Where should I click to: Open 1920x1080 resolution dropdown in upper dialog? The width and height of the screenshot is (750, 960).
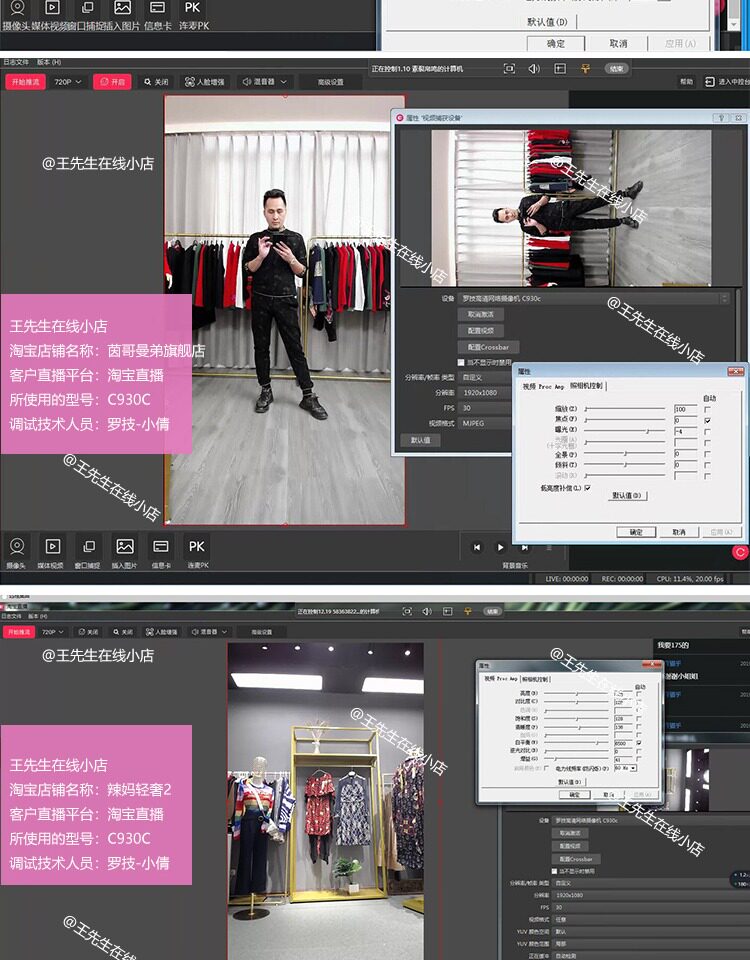485,392
